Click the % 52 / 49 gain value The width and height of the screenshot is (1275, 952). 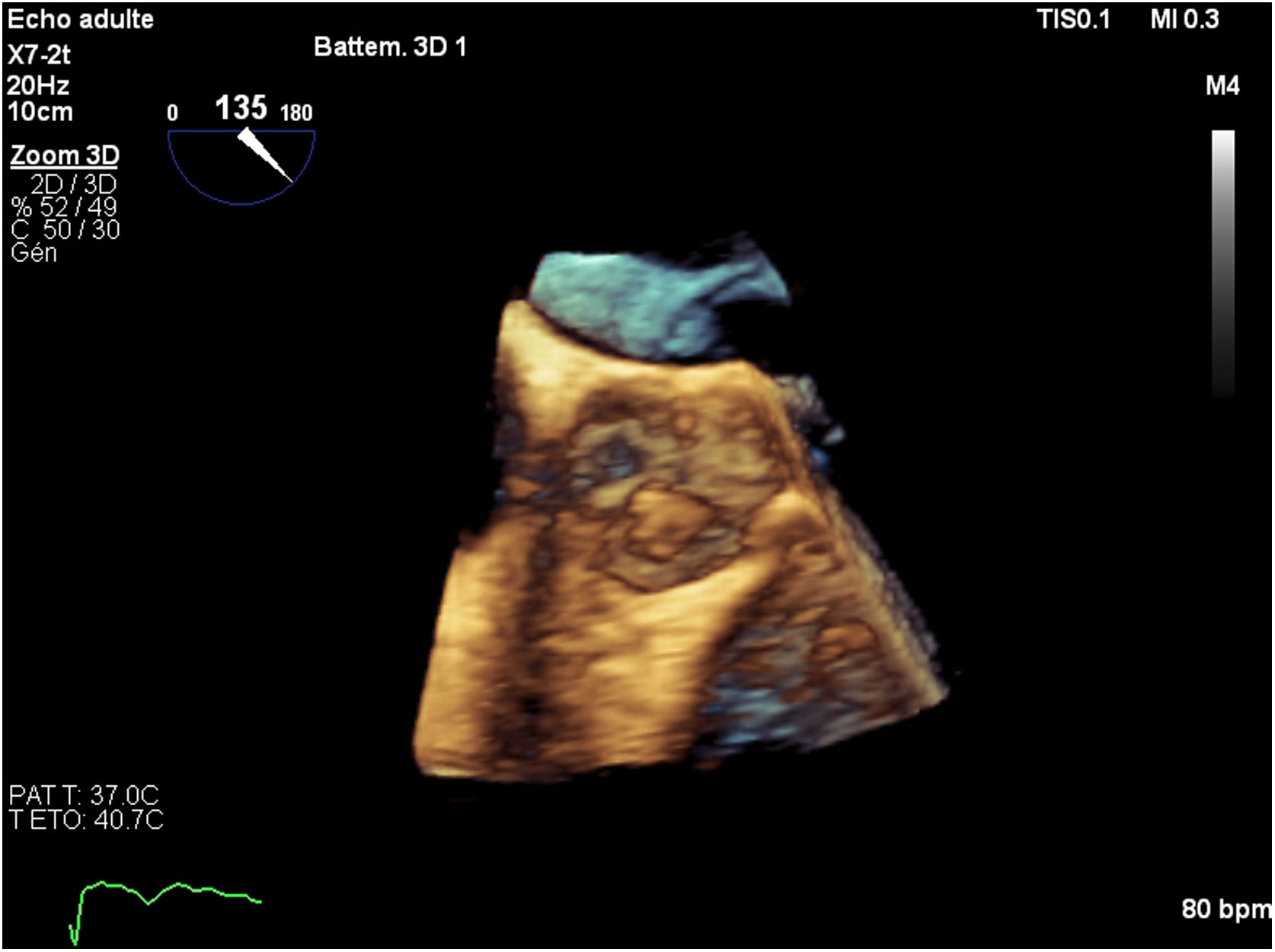pos(65,206)
